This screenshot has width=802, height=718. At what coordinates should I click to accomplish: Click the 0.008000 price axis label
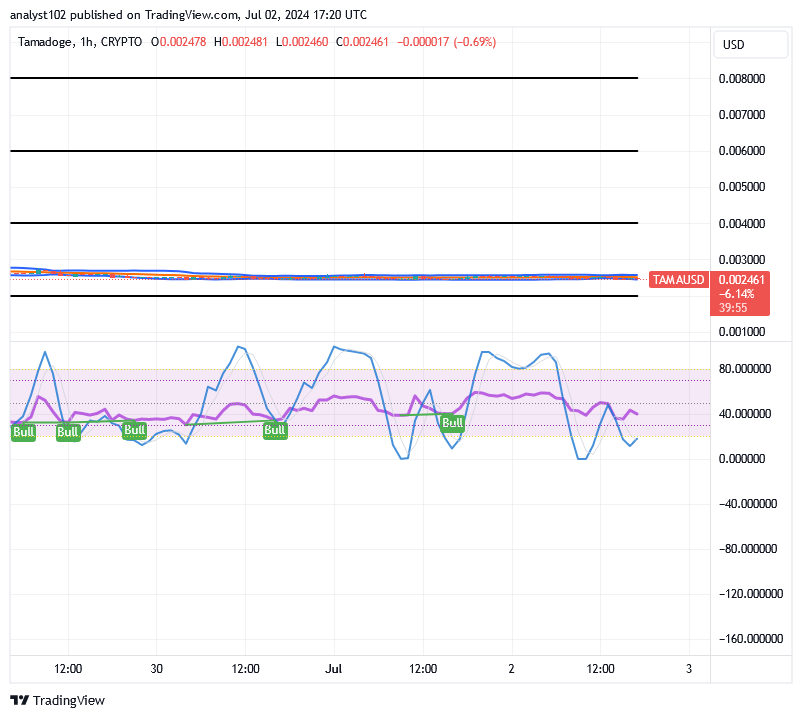click(742, 79)
